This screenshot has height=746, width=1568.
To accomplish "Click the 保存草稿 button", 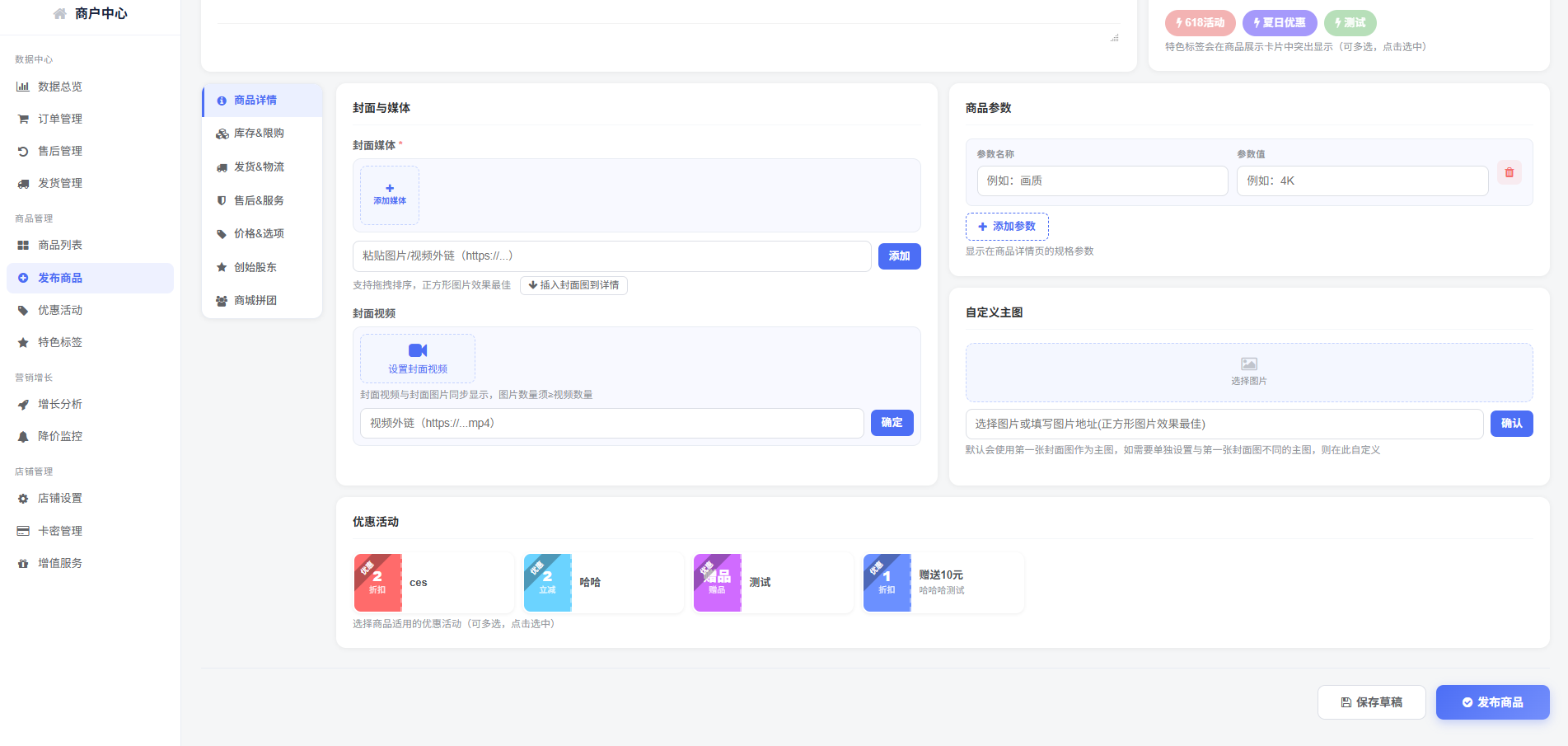I will 1372,702.
